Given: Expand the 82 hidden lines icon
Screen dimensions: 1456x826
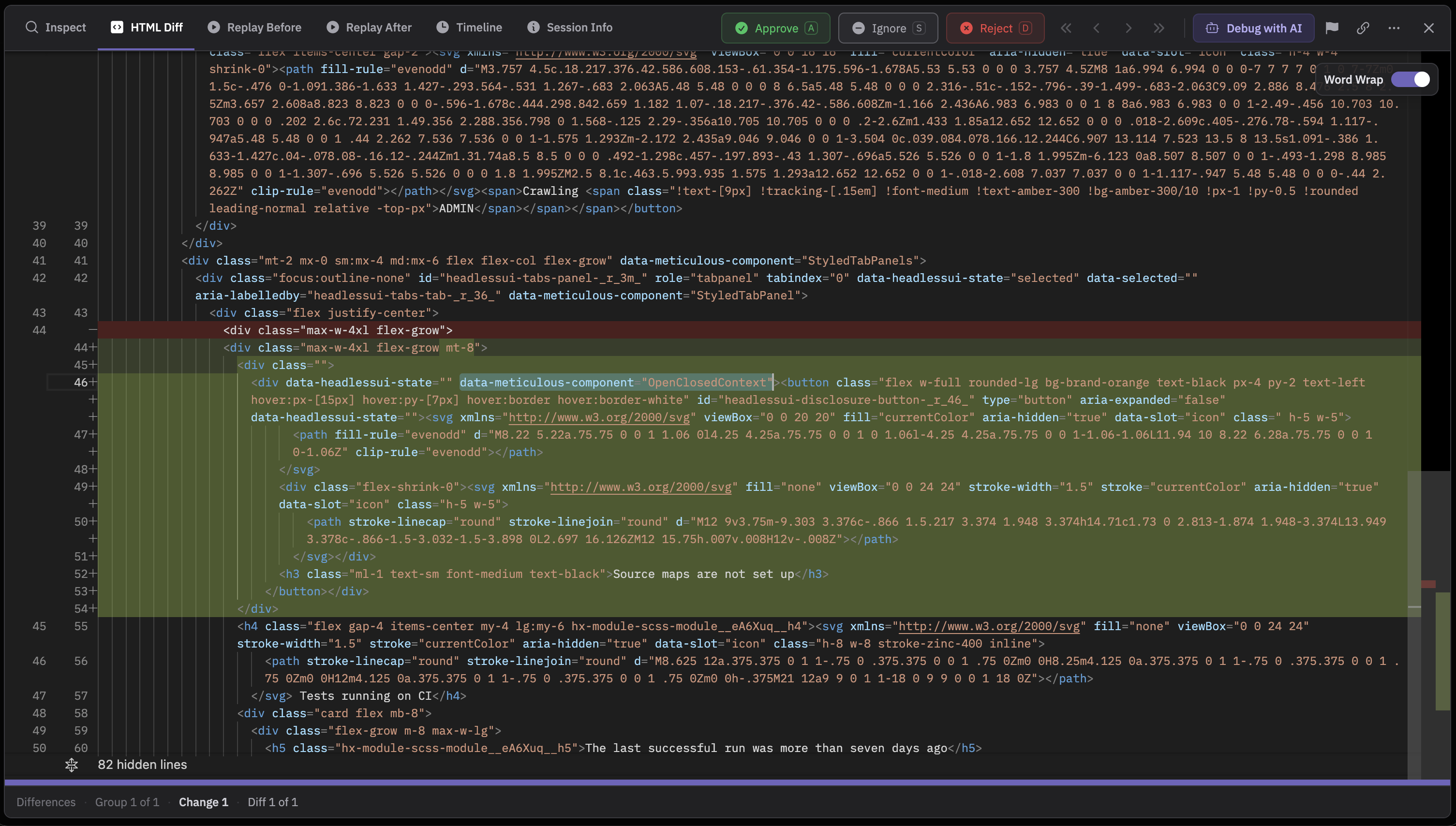Looking at the screenshot, I should click(x=72, y=765).
